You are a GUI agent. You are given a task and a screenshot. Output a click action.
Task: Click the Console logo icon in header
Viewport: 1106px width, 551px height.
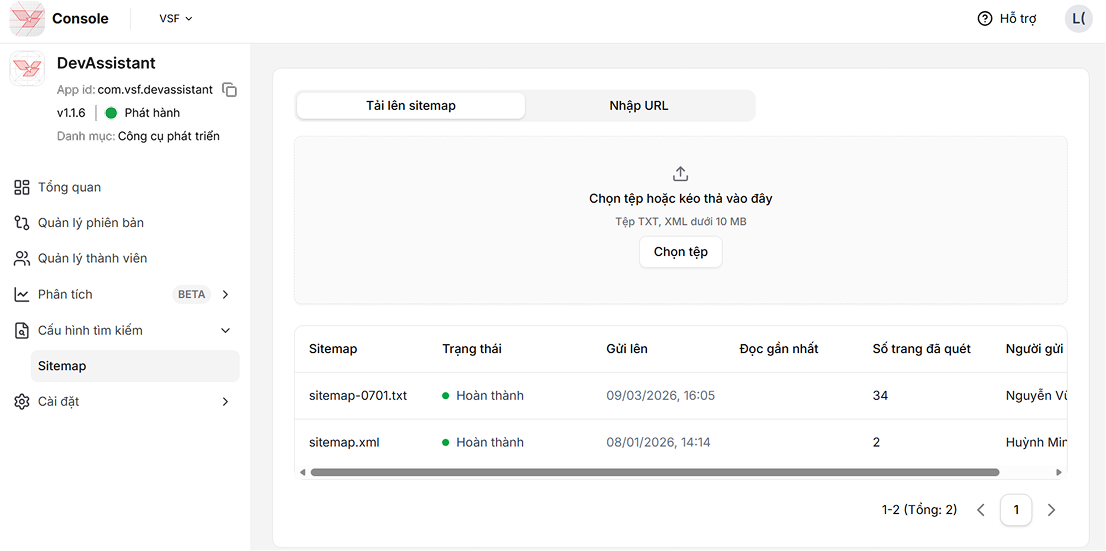pos(27,18)
